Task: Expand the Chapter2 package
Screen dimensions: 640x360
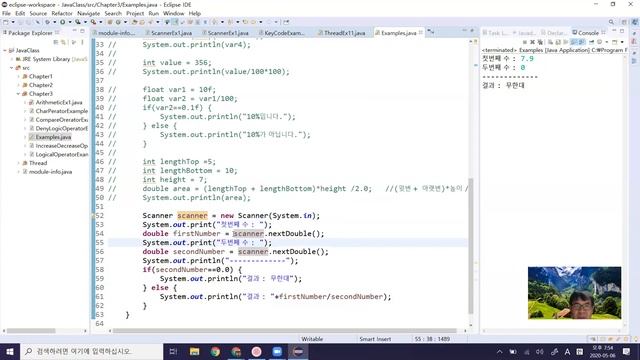Action: click(18, 85)
